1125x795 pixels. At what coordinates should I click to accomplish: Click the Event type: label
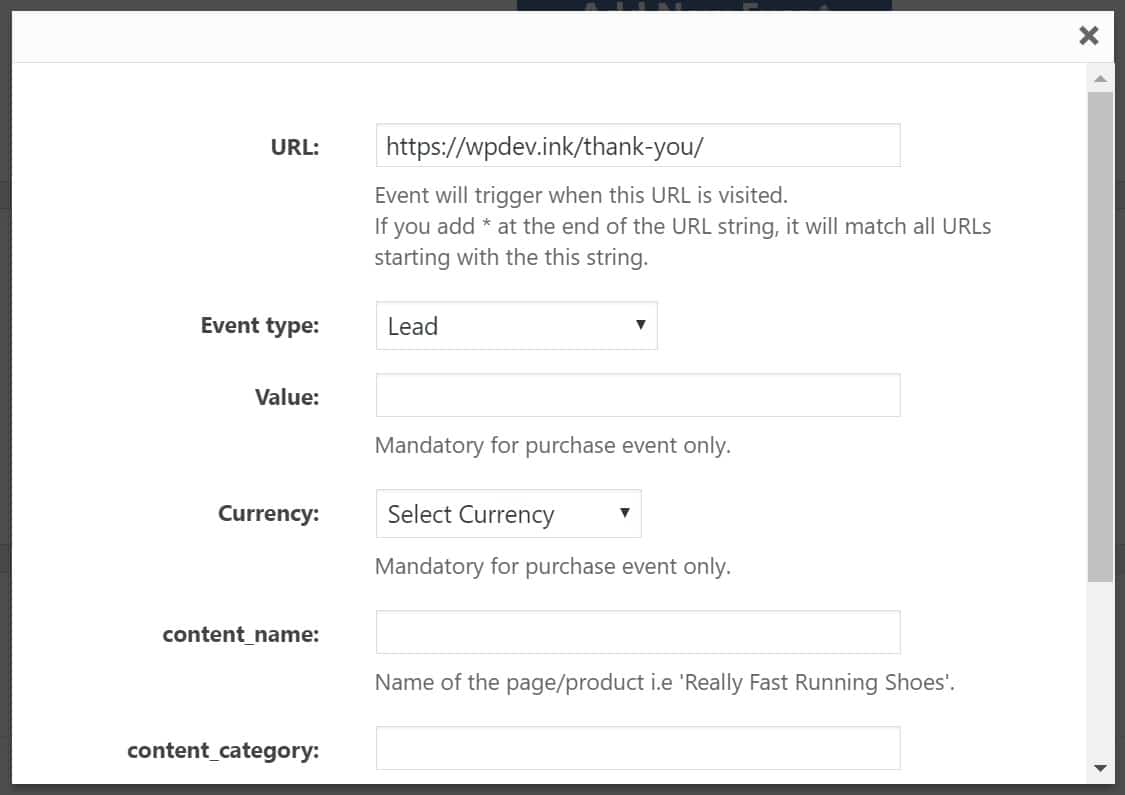tap(260, 325)
